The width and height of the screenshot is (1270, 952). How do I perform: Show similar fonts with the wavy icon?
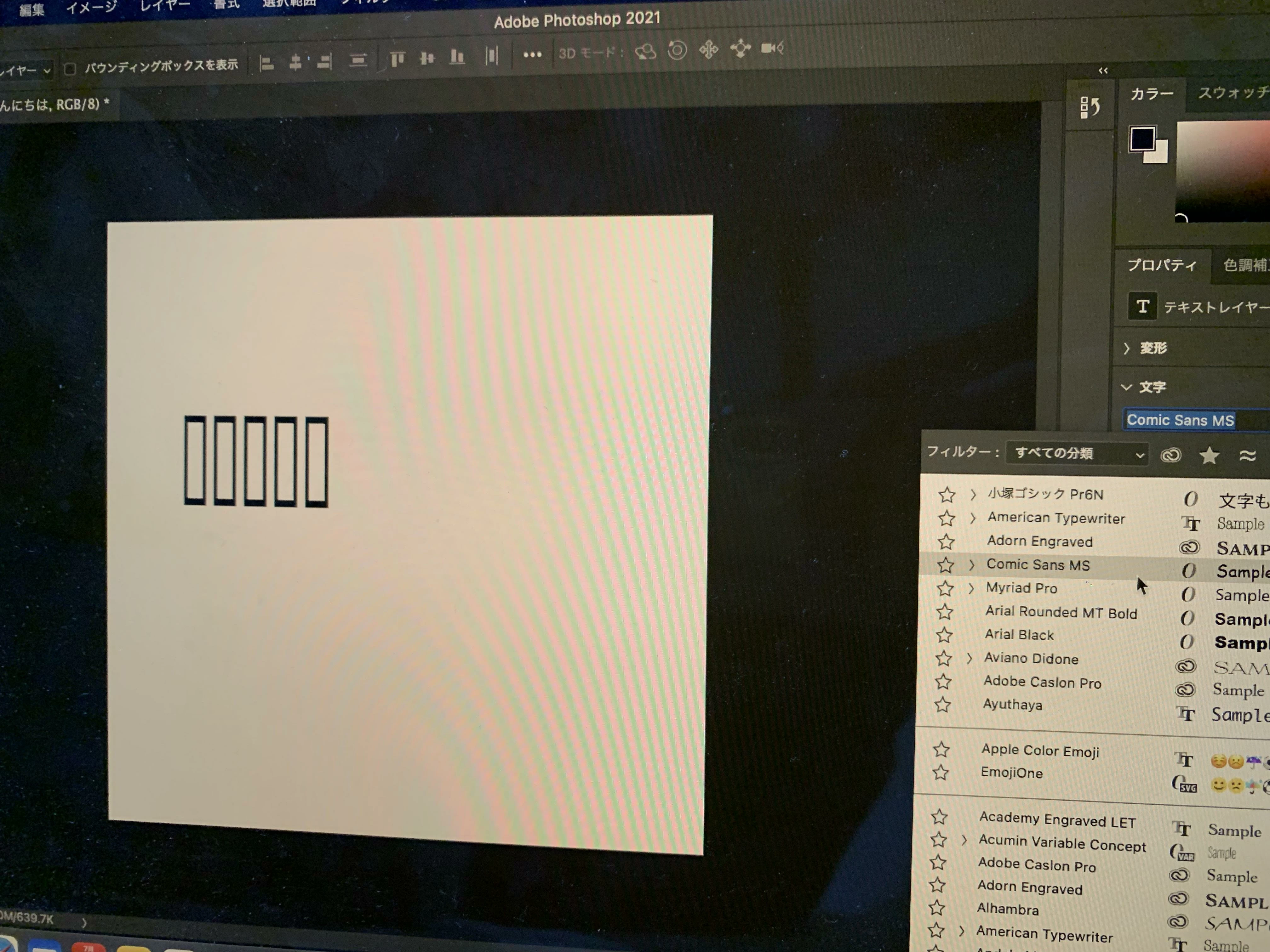coord(1247,456)
